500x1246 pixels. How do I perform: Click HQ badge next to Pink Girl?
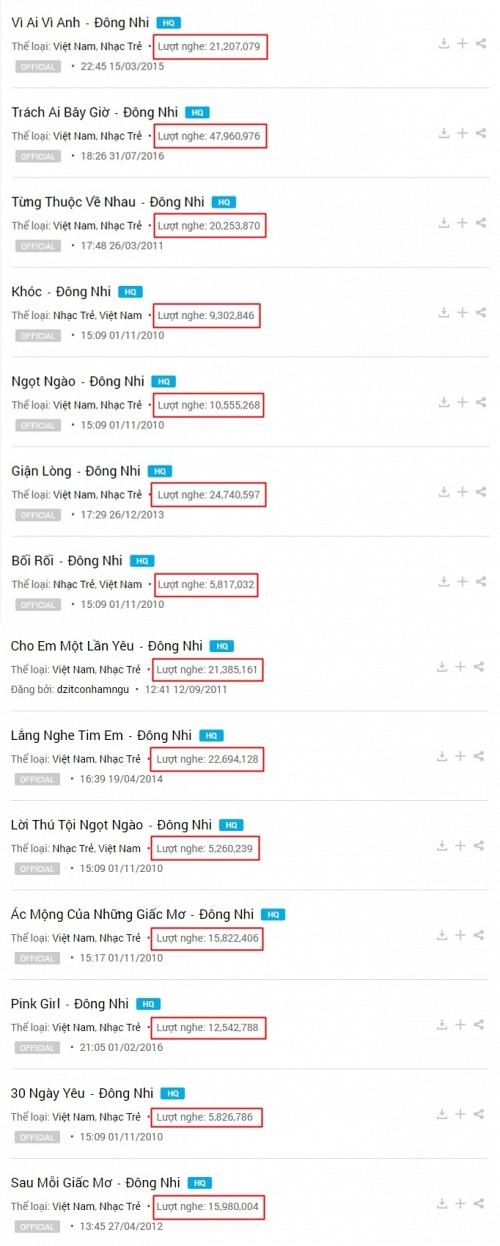tap(148, 1004)
